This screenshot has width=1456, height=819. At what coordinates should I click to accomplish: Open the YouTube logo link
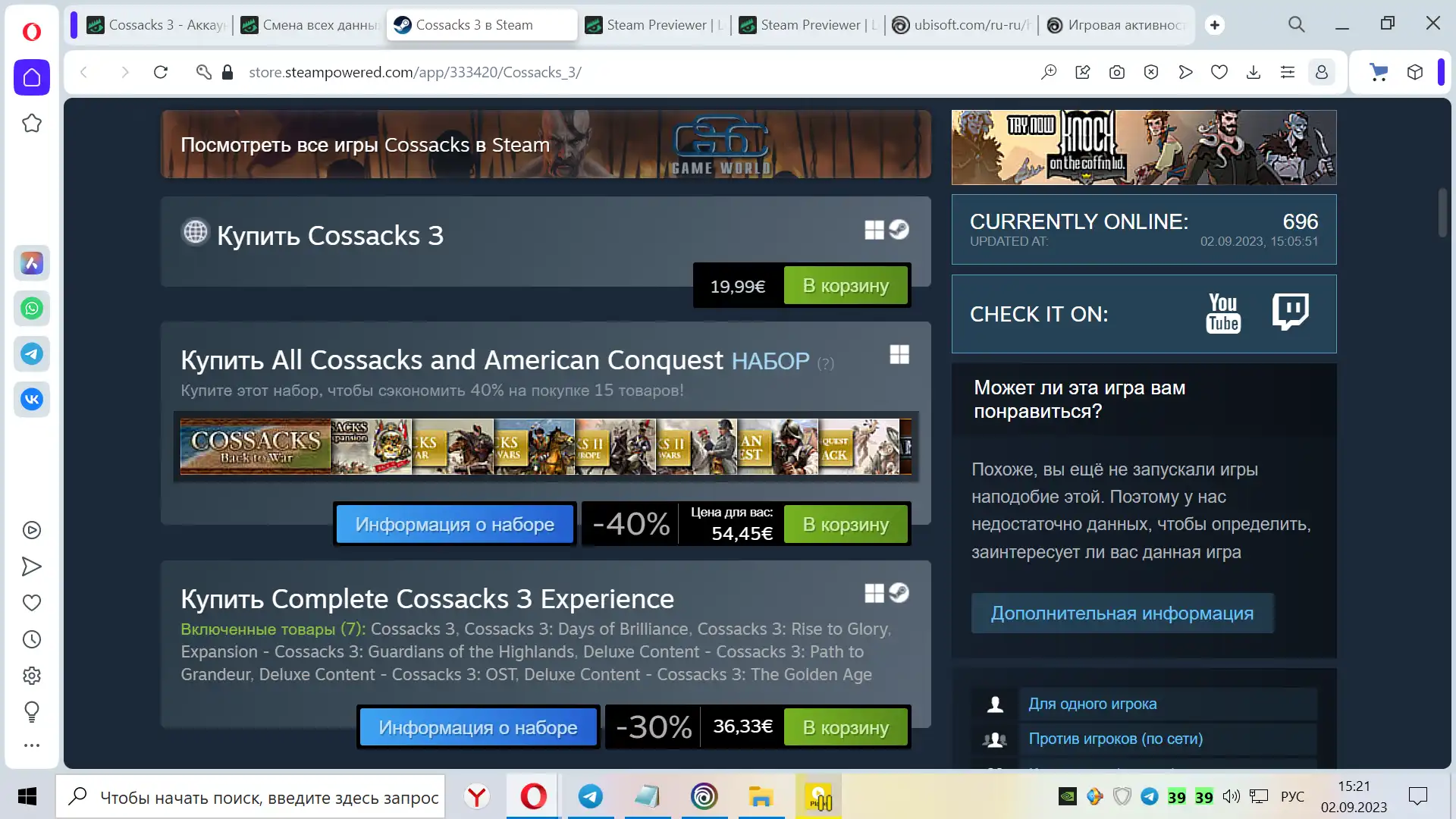[1223, 313]
